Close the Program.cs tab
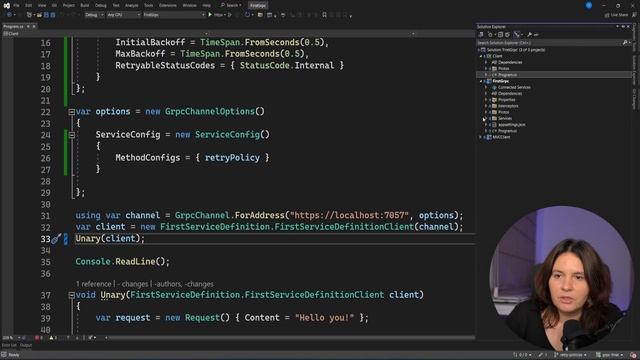Viewport: 640px width, 360px height. tap(34, 27)
